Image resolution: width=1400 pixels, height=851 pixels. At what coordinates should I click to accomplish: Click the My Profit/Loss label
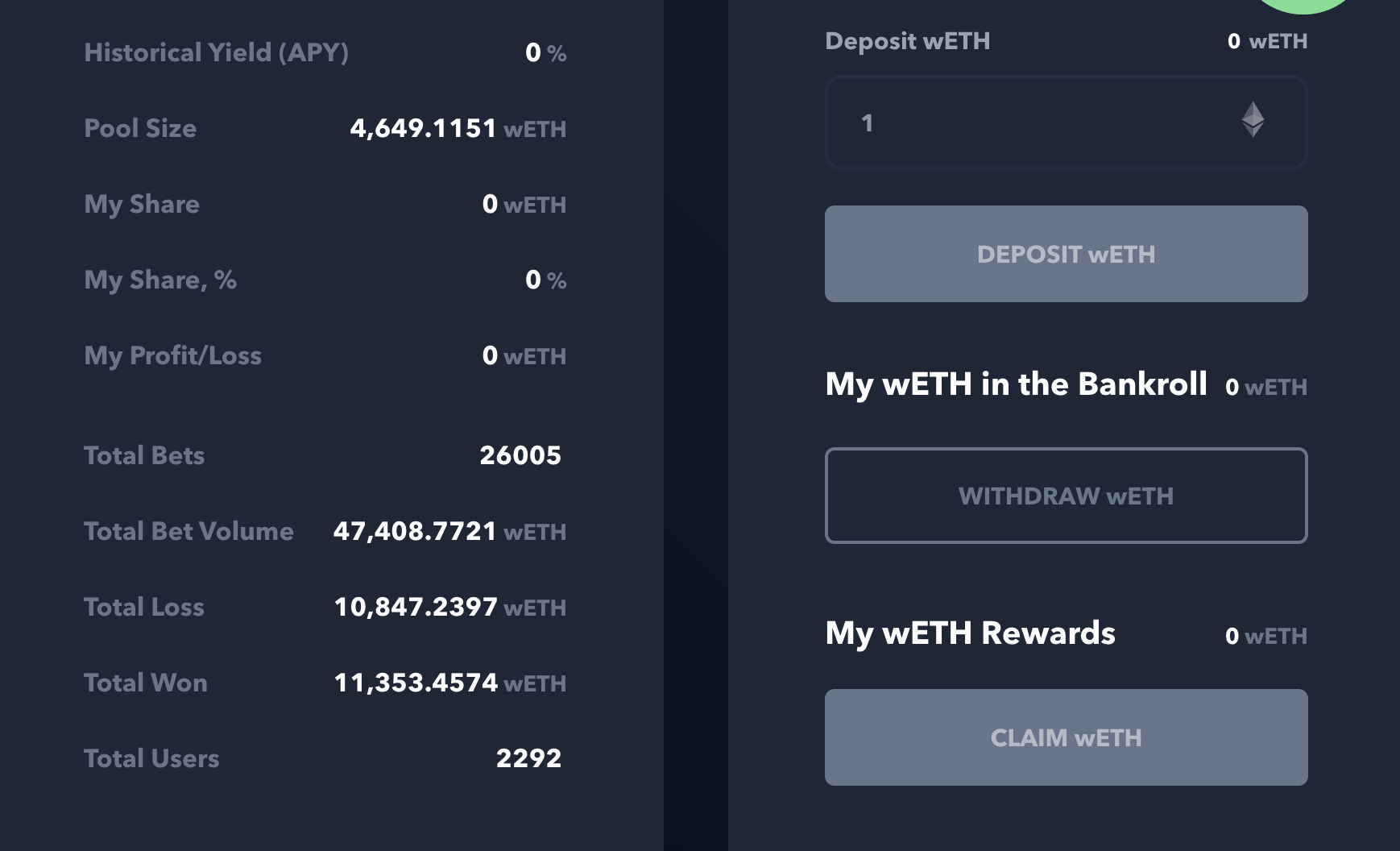(172, 355)
